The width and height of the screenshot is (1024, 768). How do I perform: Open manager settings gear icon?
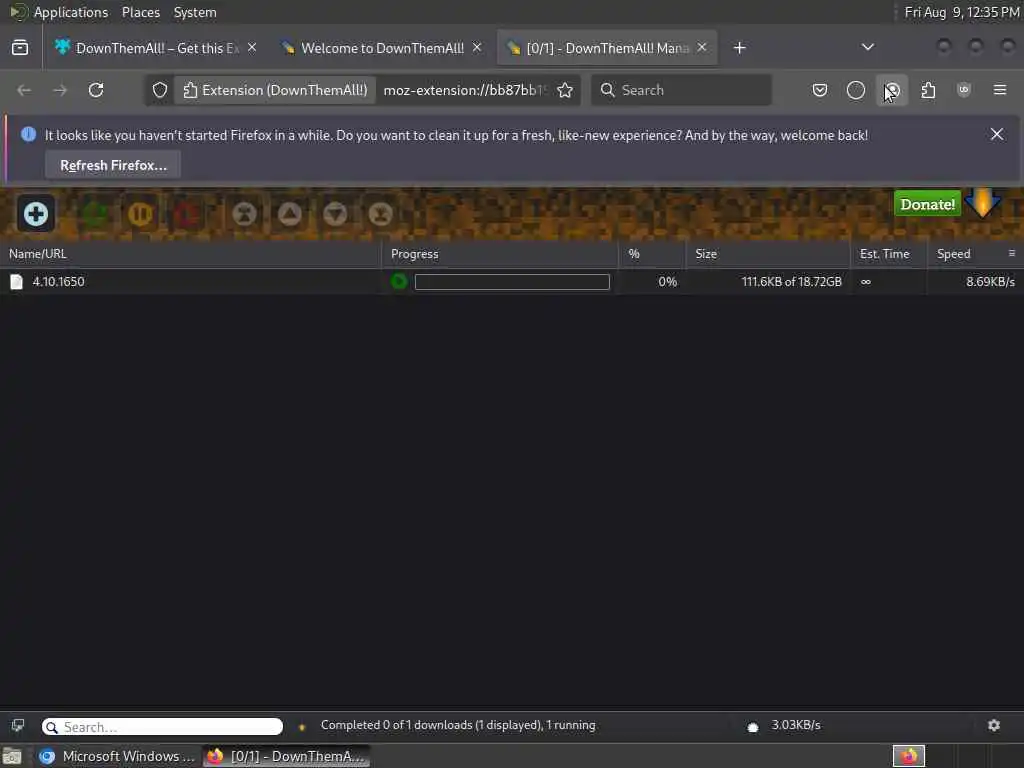[x=994, y=726]
